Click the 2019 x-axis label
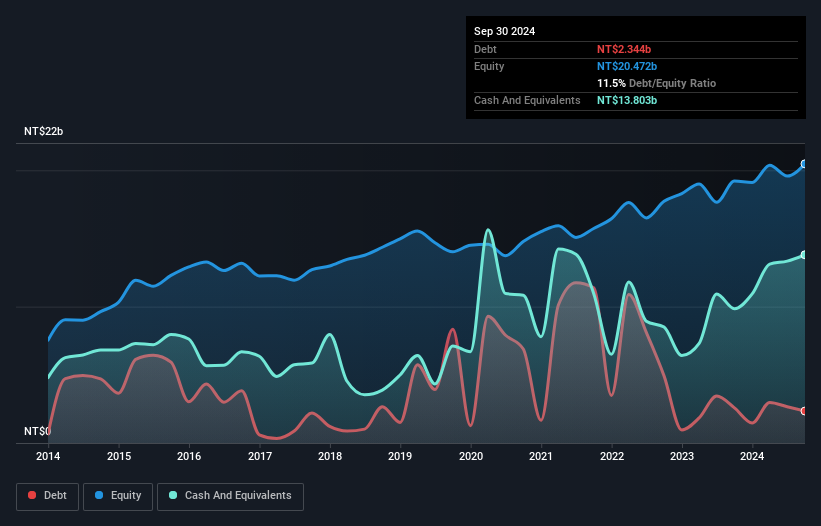 tap(400, 456)
